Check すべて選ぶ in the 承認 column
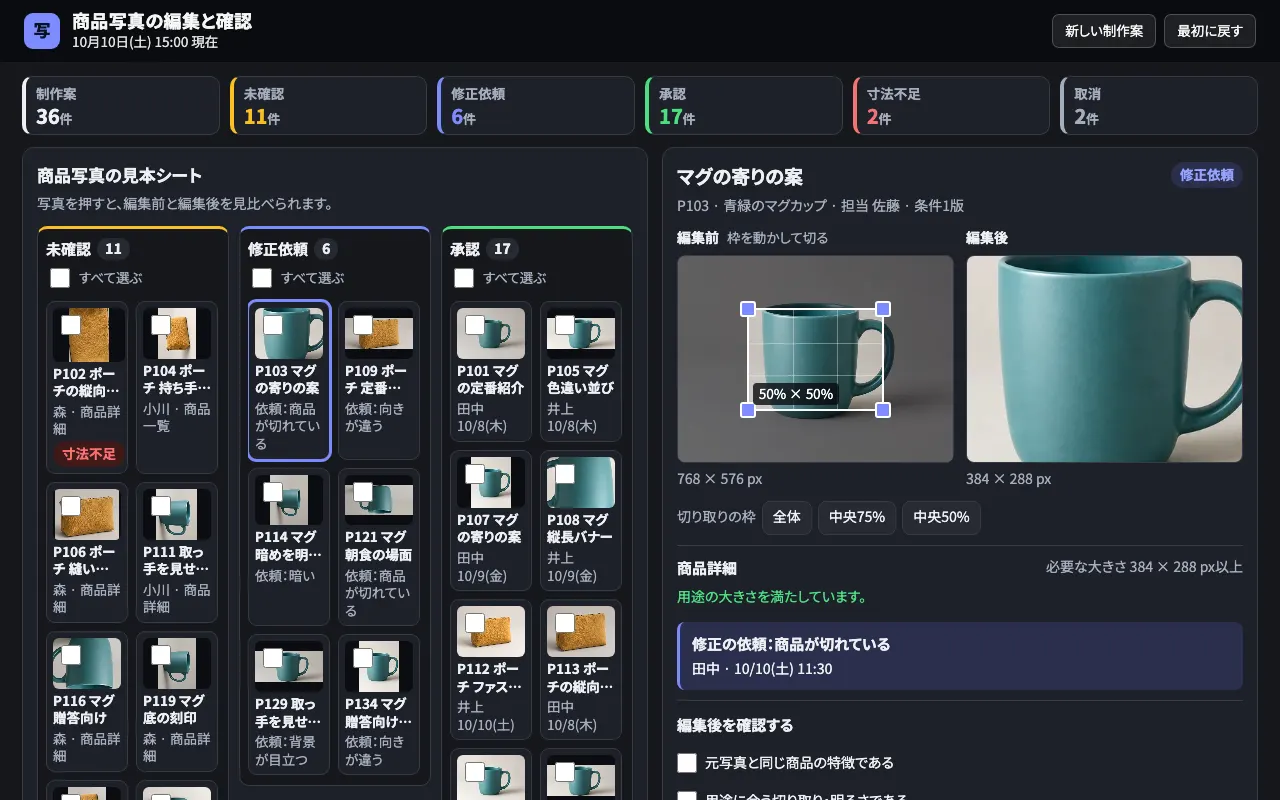 pyautogui.click(x=464, y=278)
